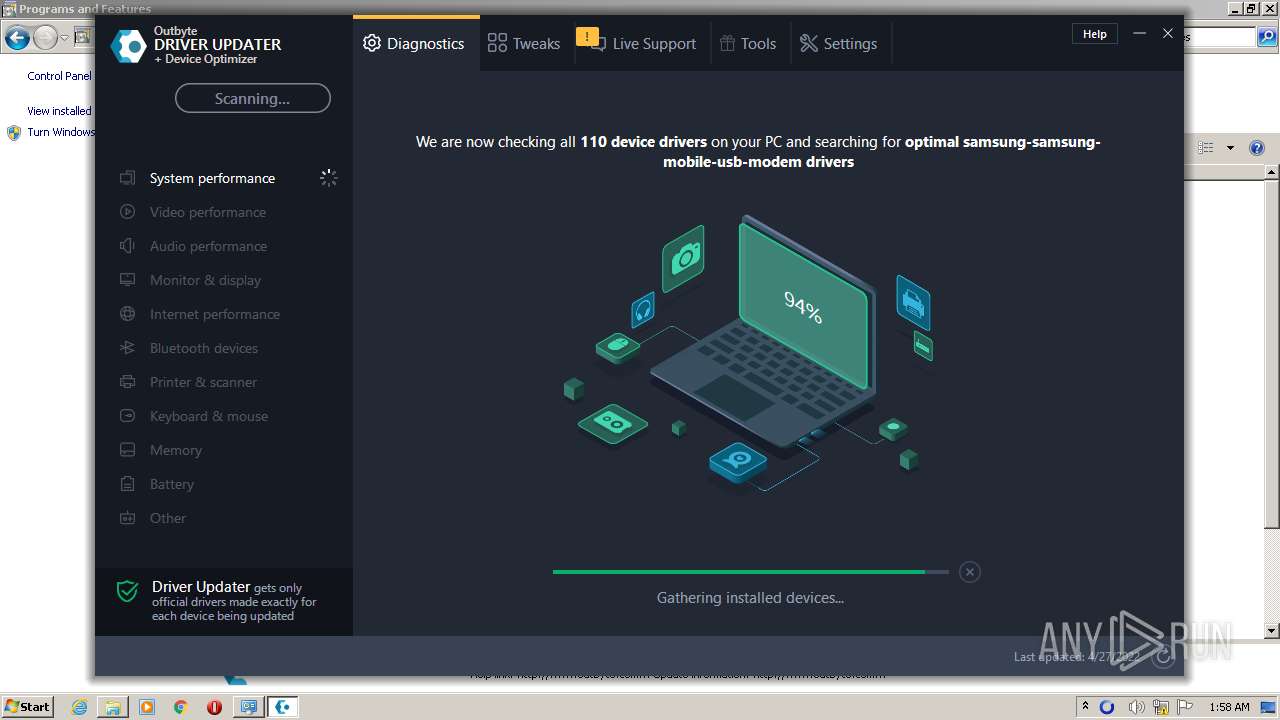Viewport: 1280px width, 720px height.
Task: Click the Audio performance speaker icon
Action: point(127,246)
